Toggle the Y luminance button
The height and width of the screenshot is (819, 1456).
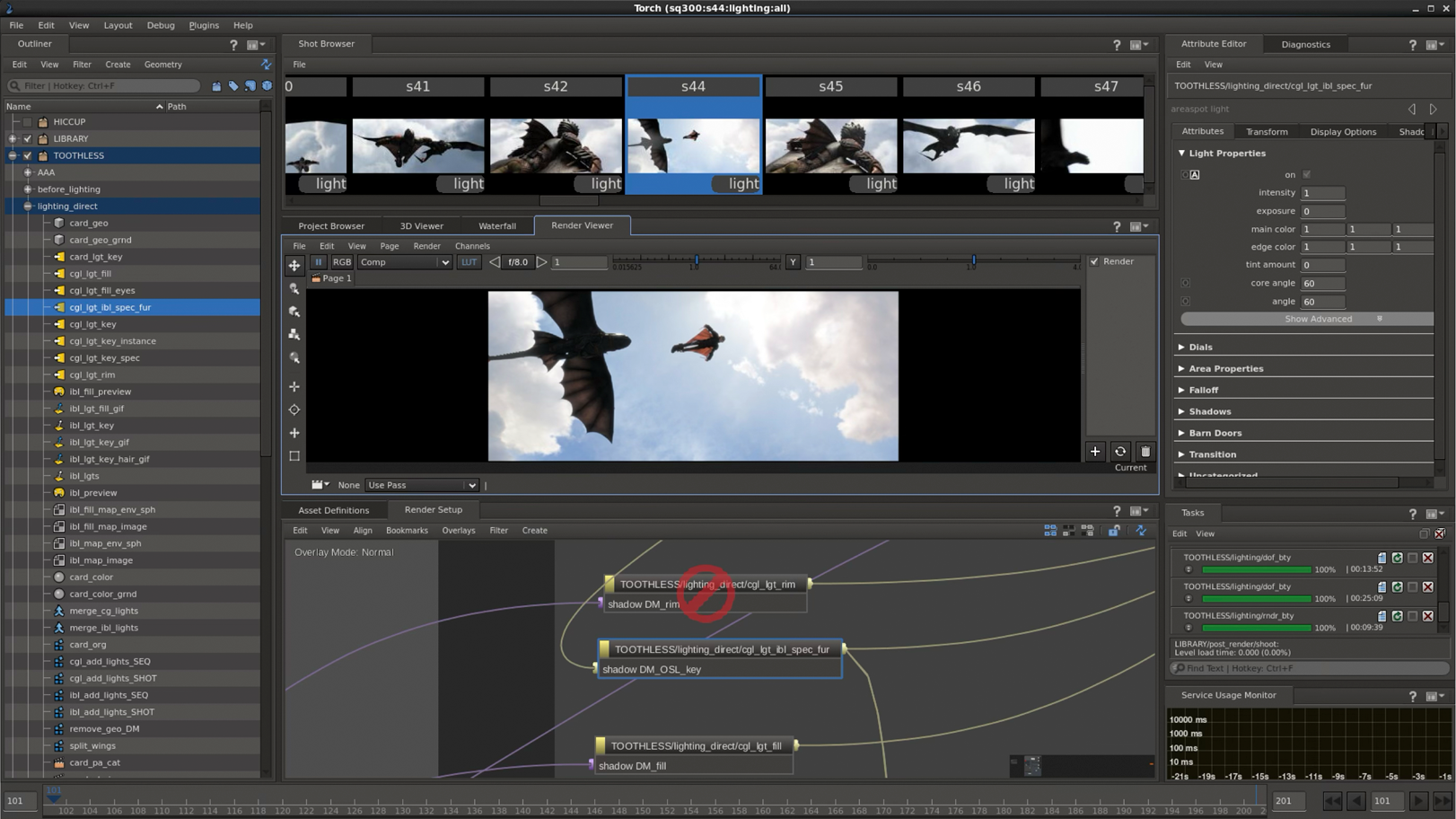tap(793, 262)
